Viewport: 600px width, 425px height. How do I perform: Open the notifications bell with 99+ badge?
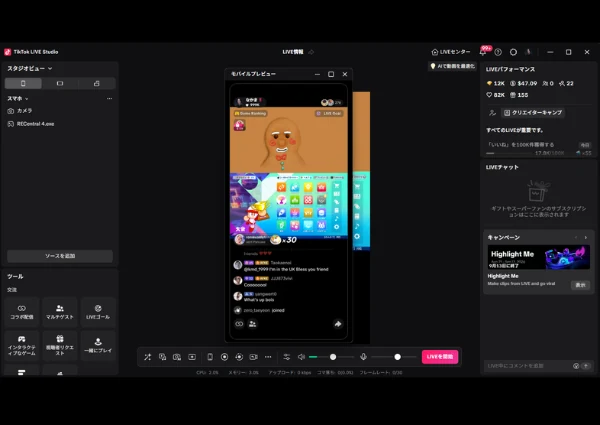coord(483,52)
